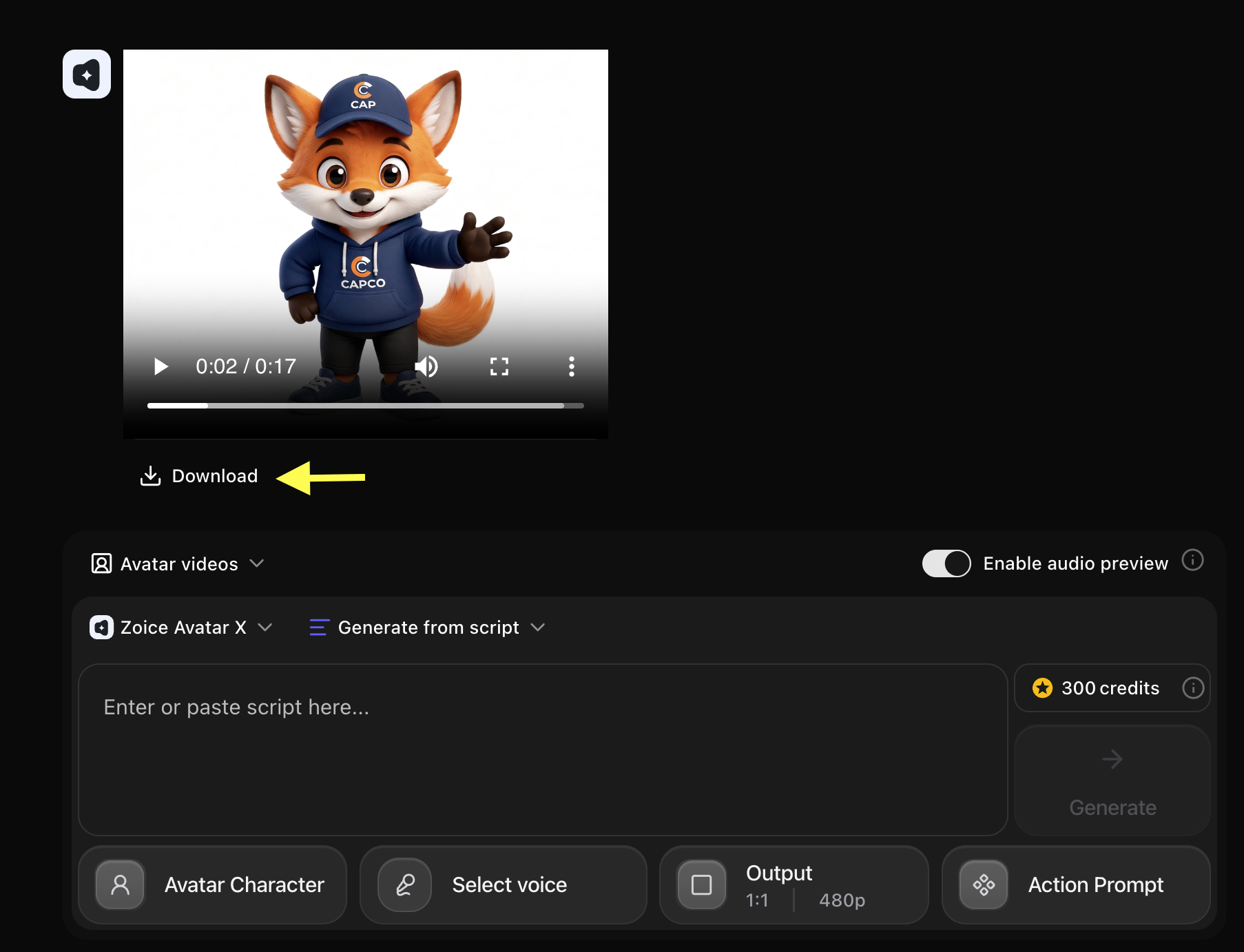Click the 0:02 / 0:17 time display
The width and height of the screenshot is (1244, 952).
(x=246, y=366)
